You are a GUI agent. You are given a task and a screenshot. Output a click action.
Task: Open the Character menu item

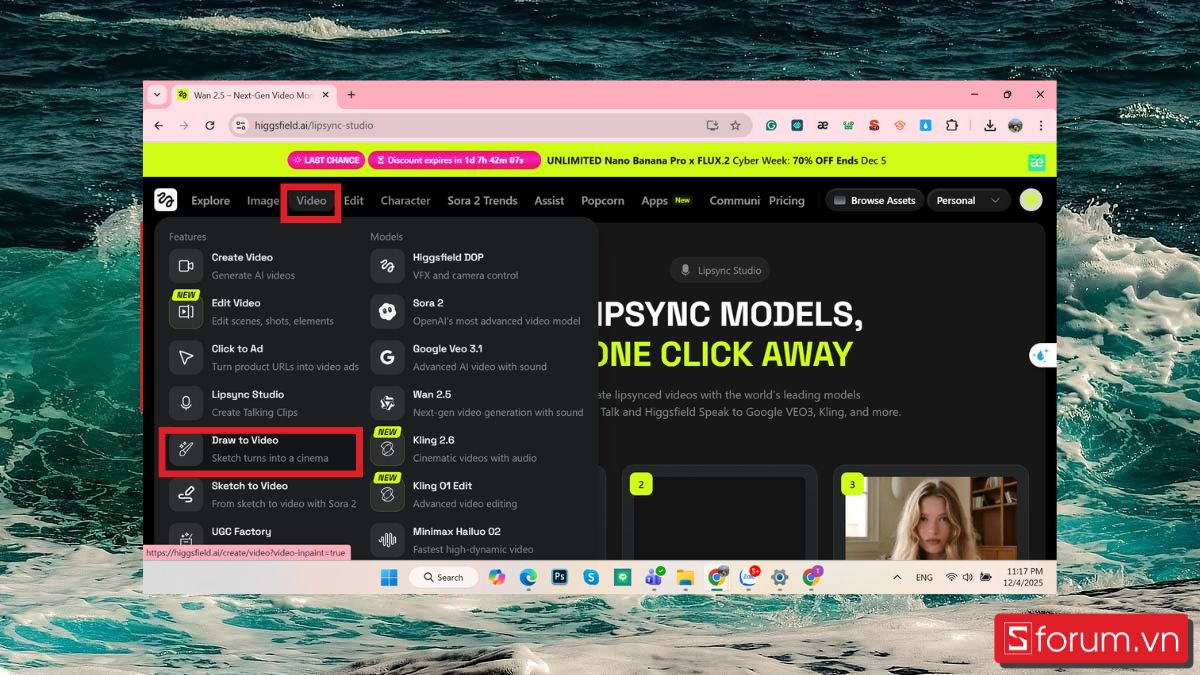tap(405, 201)
